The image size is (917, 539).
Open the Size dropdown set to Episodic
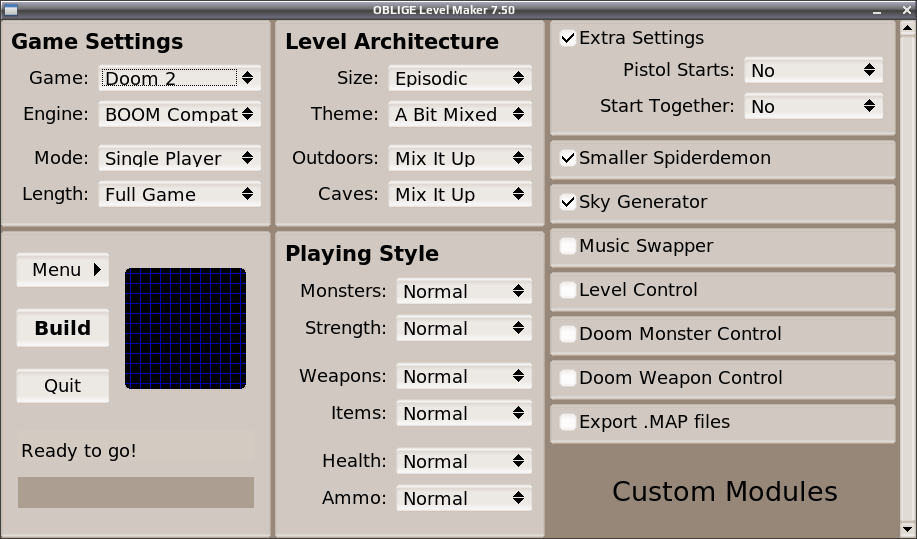[460, 78]
